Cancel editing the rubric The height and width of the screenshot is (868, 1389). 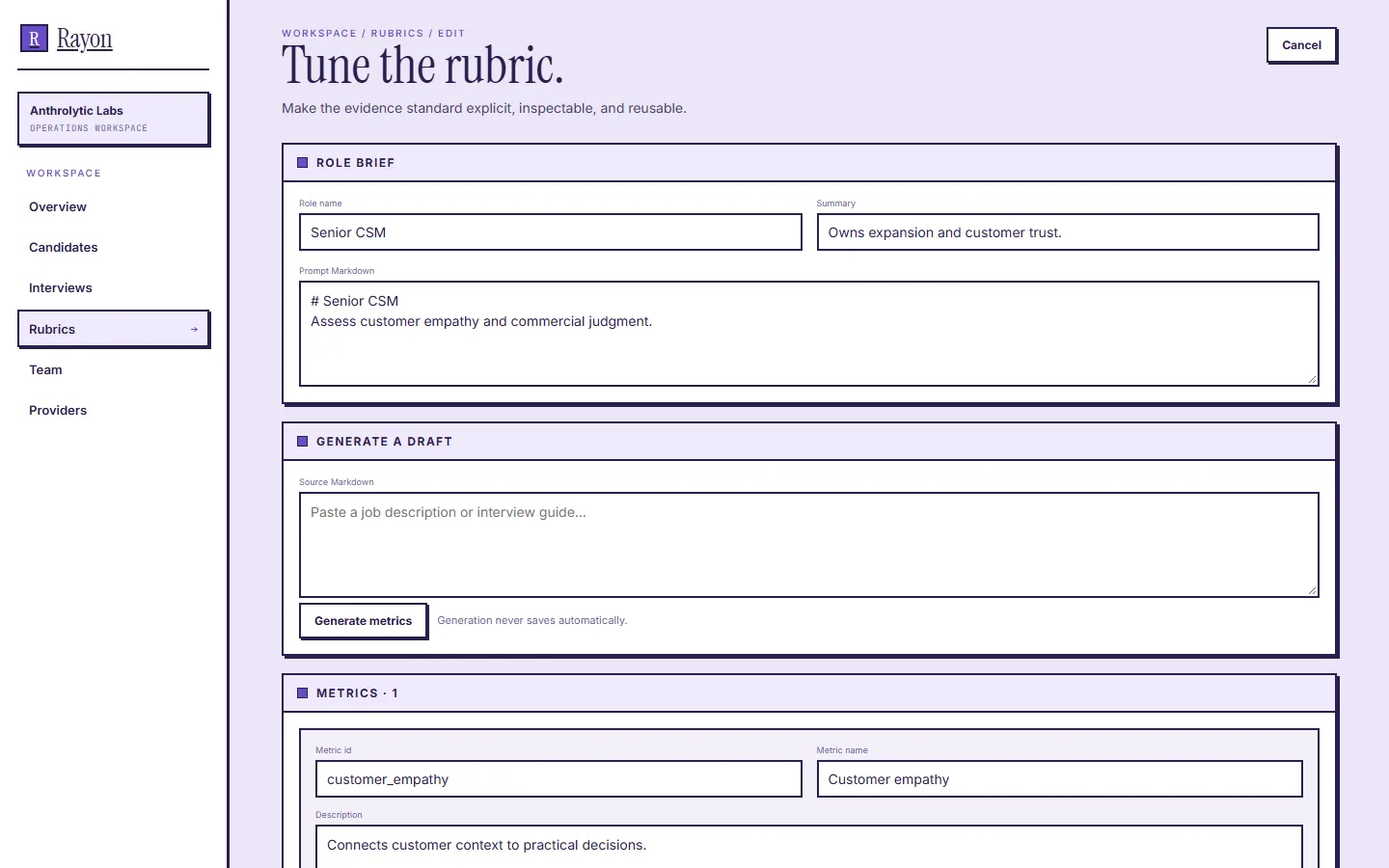(1301, 45)
